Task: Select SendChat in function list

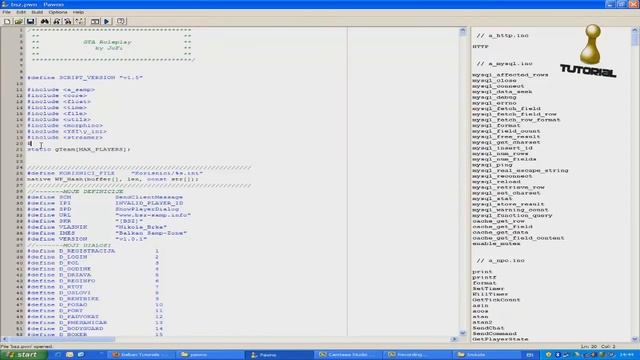Action: [488, 328]
